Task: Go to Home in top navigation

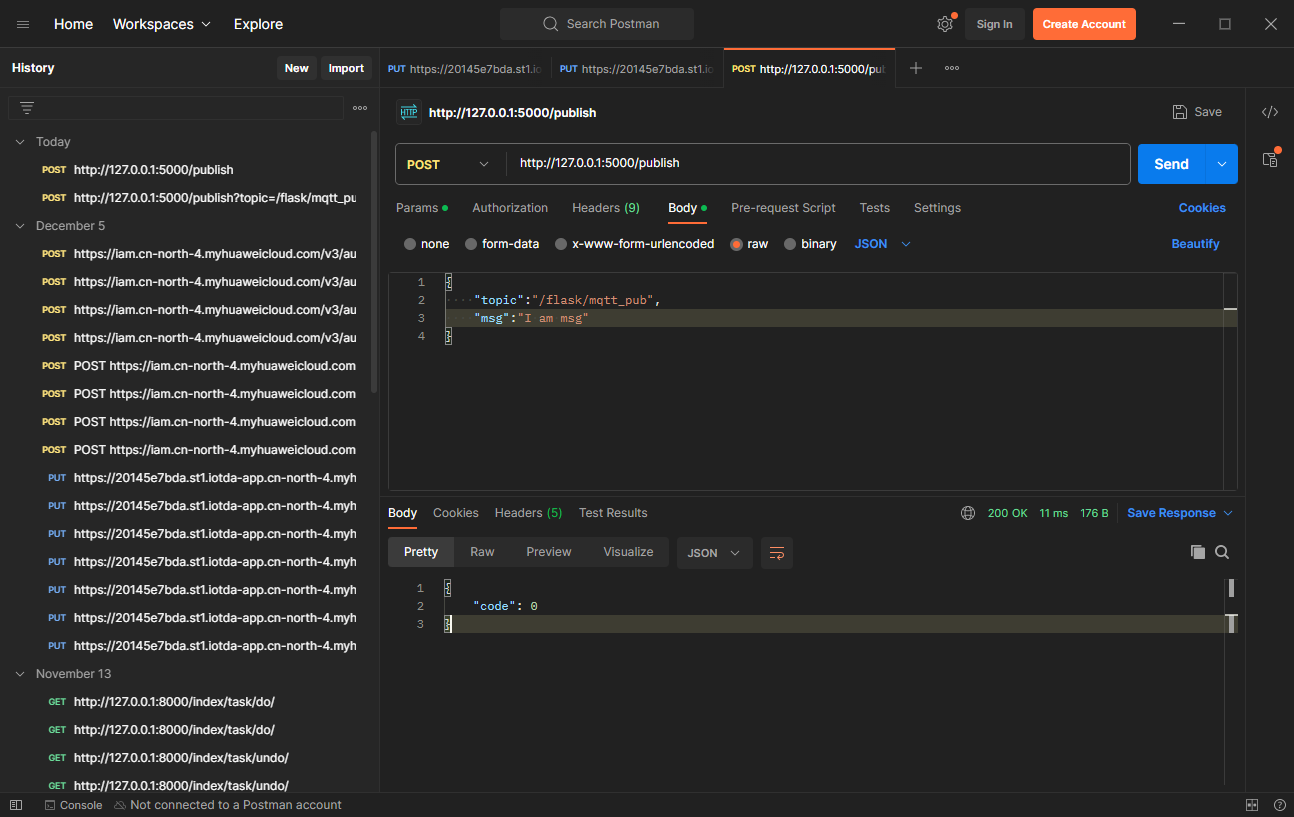Action: click(x=73, y=24)
